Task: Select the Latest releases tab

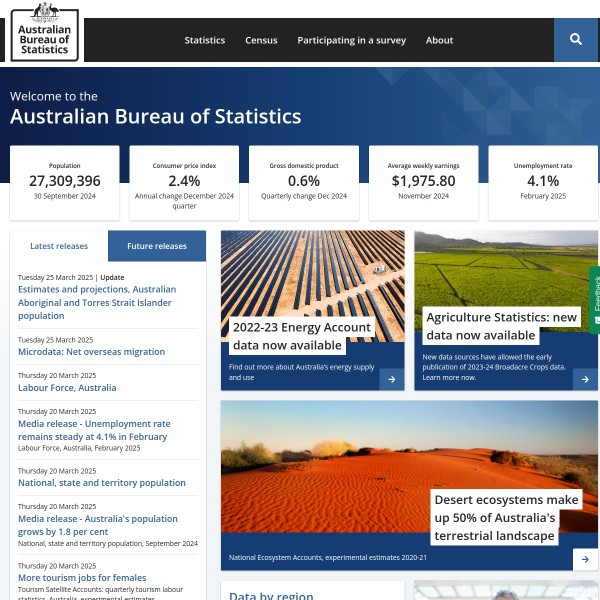Action: point(59,246)
